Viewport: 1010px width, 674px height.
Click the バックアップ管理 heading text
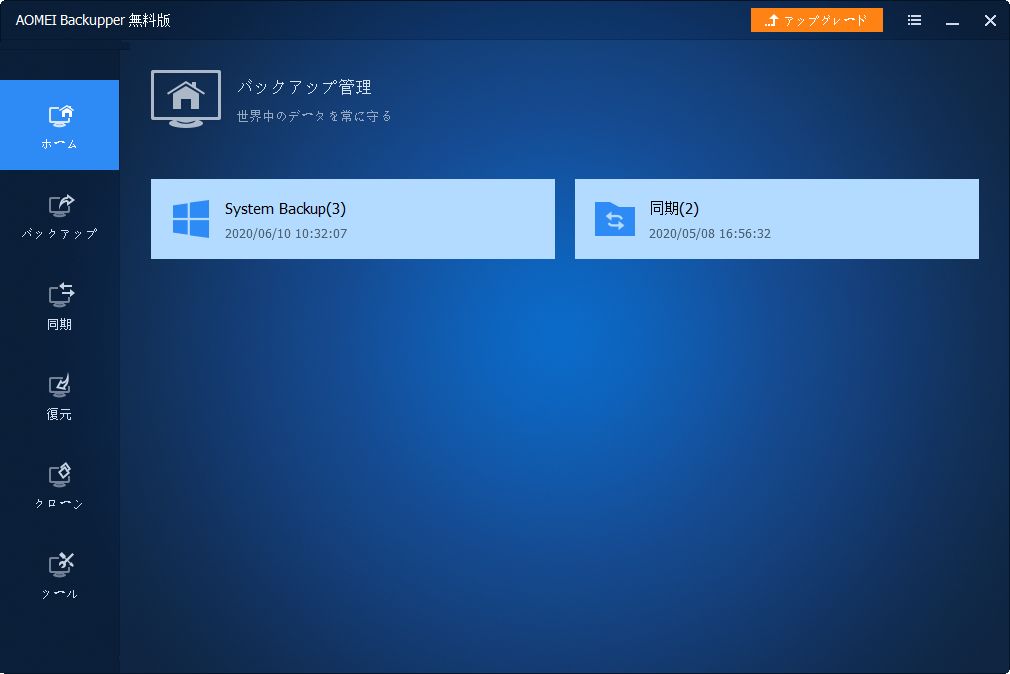click(305, 87)
